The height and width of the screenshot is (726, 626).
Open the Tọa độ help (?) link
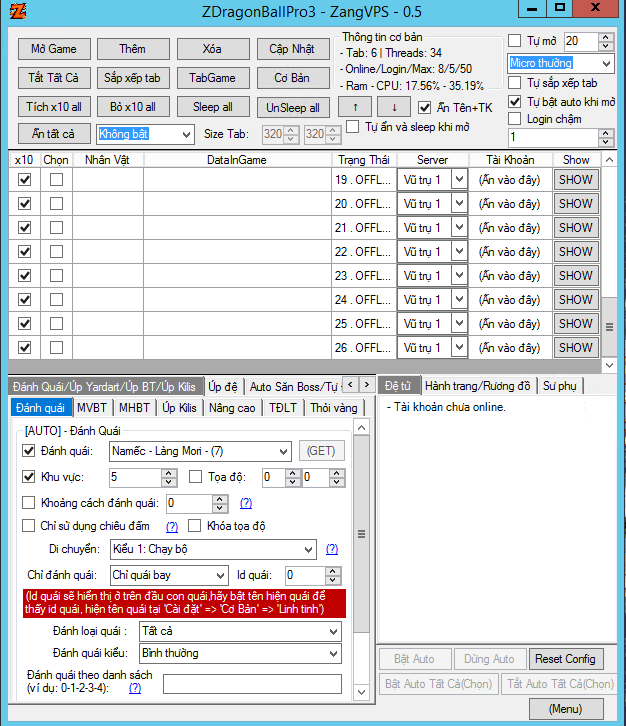point(245,503)
